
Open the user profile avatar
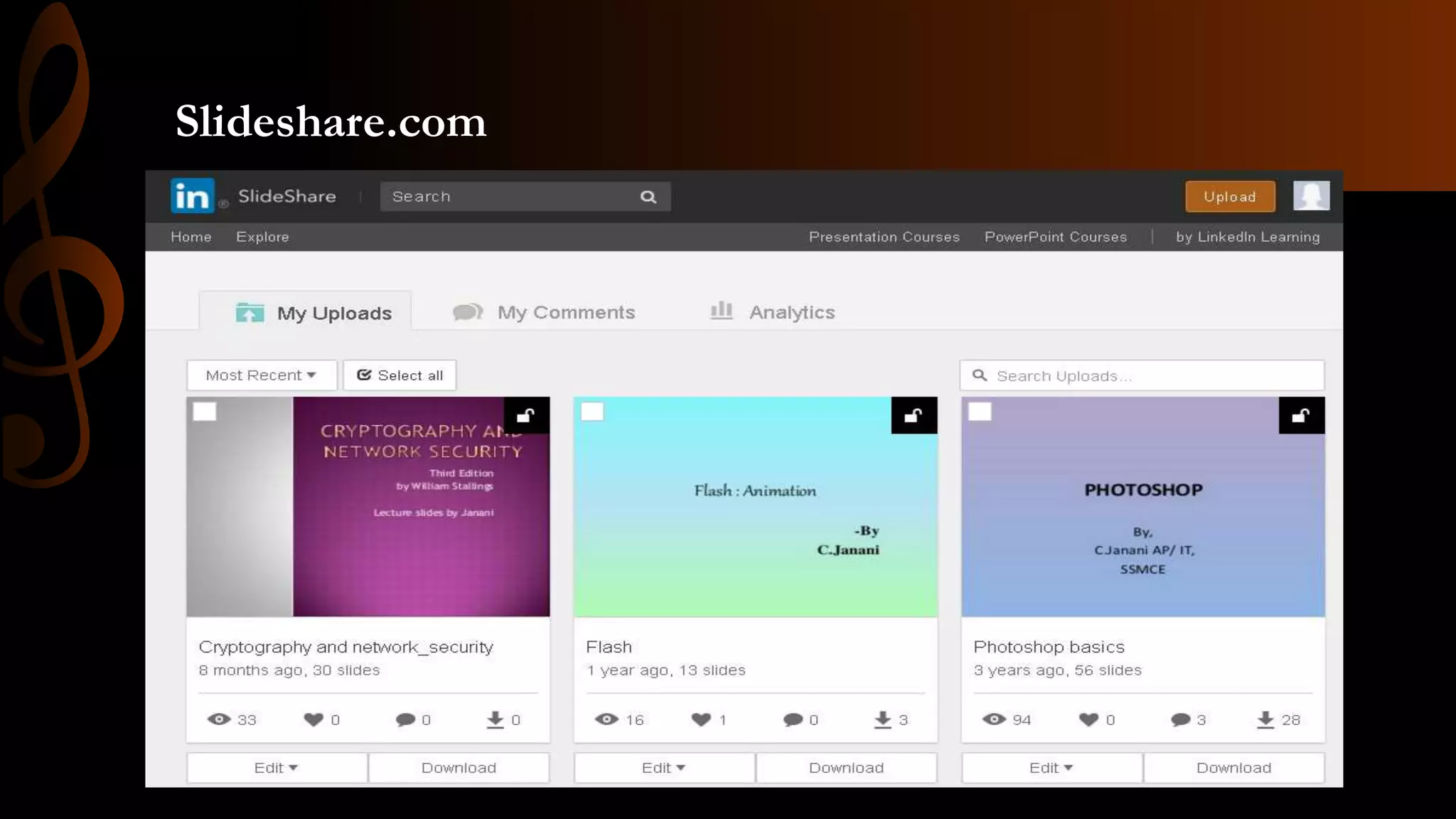[1311, 196]
